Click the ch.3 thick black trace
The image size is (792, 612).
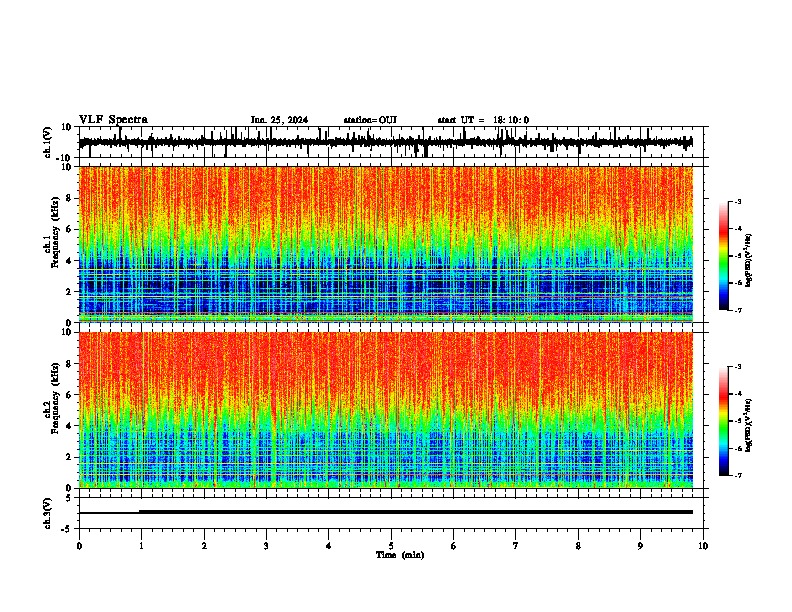point(415,512)
